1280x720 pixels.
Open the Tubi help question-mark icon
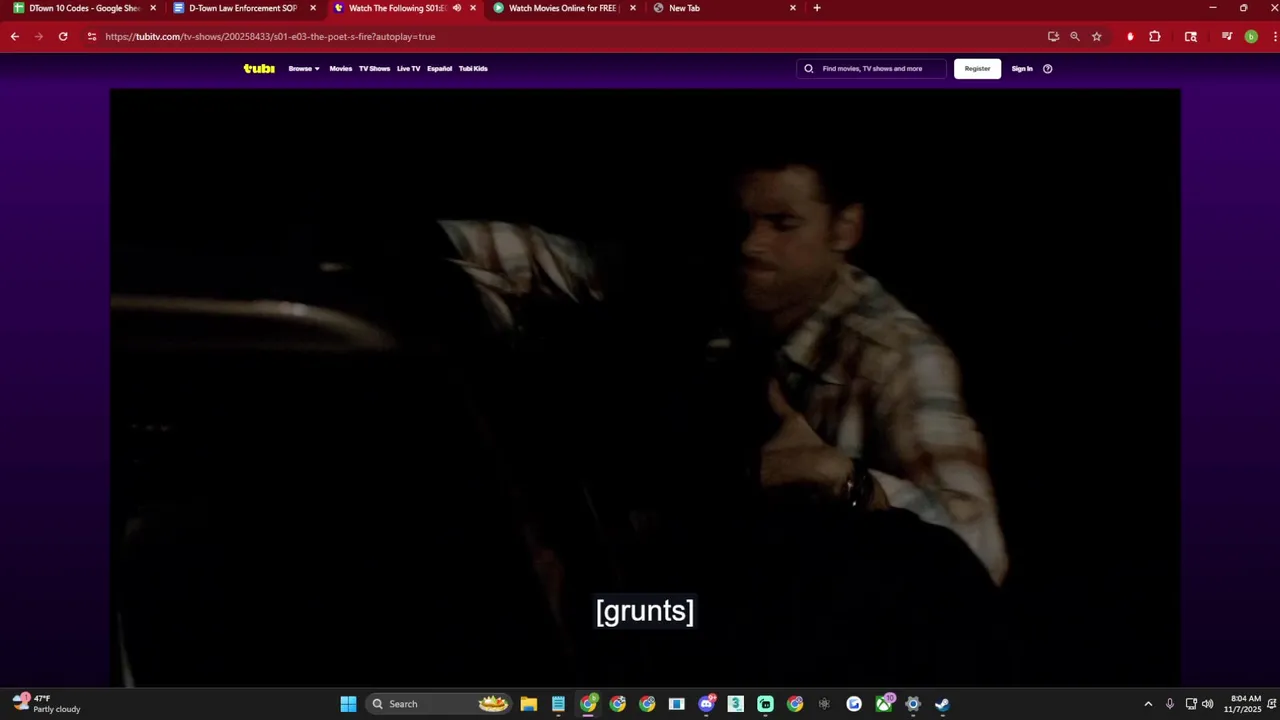[1048, 69]
